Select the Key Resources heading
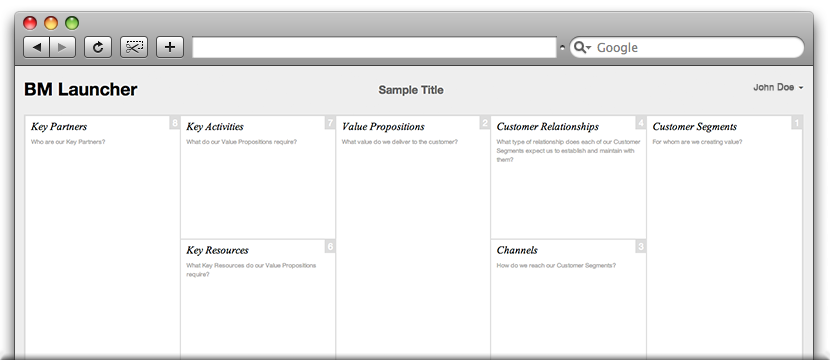This screenshot has width=830, height=360. click(x=217, y=250)
